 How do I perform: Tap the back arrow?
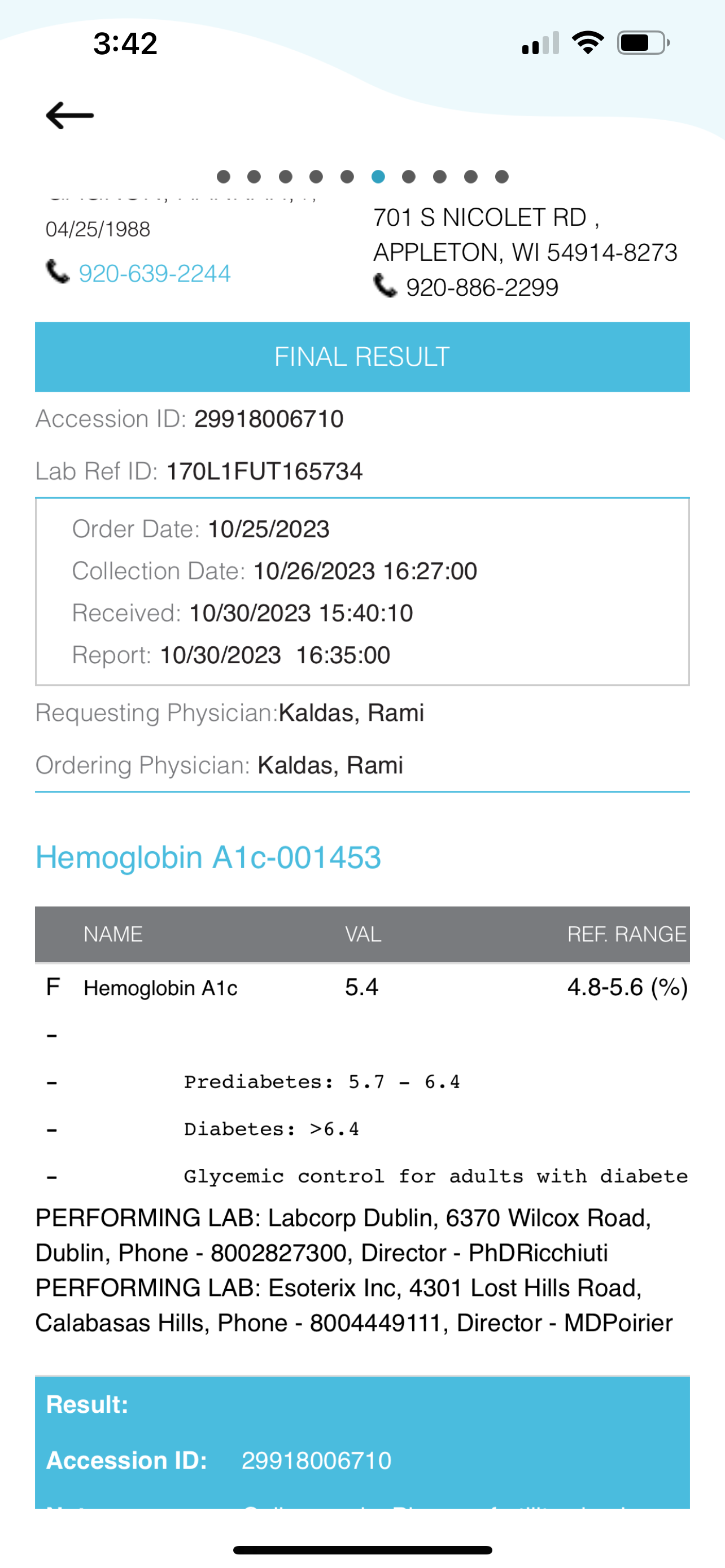click(70, 115)
